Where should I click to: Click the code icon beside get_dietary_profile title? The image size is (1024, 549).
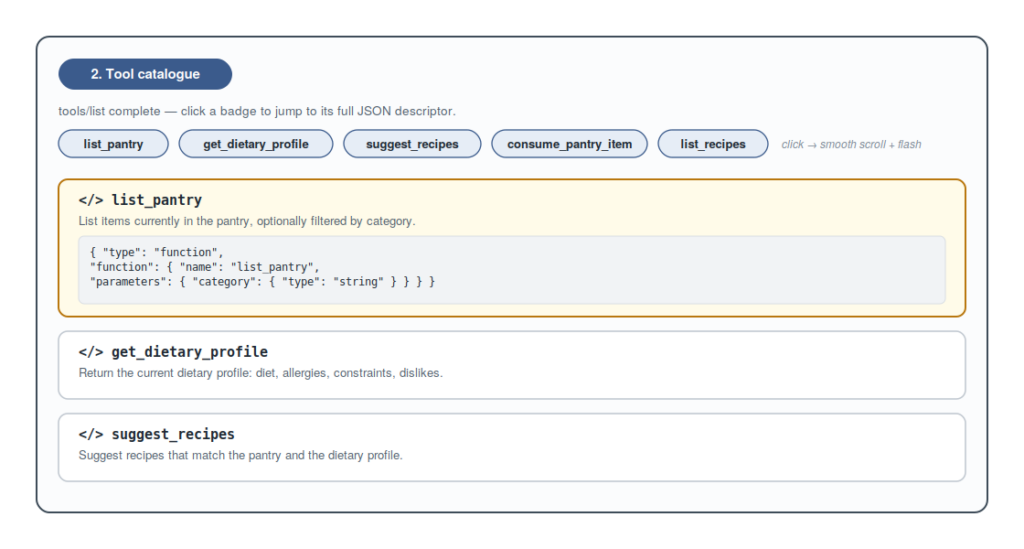pos(91,352)
